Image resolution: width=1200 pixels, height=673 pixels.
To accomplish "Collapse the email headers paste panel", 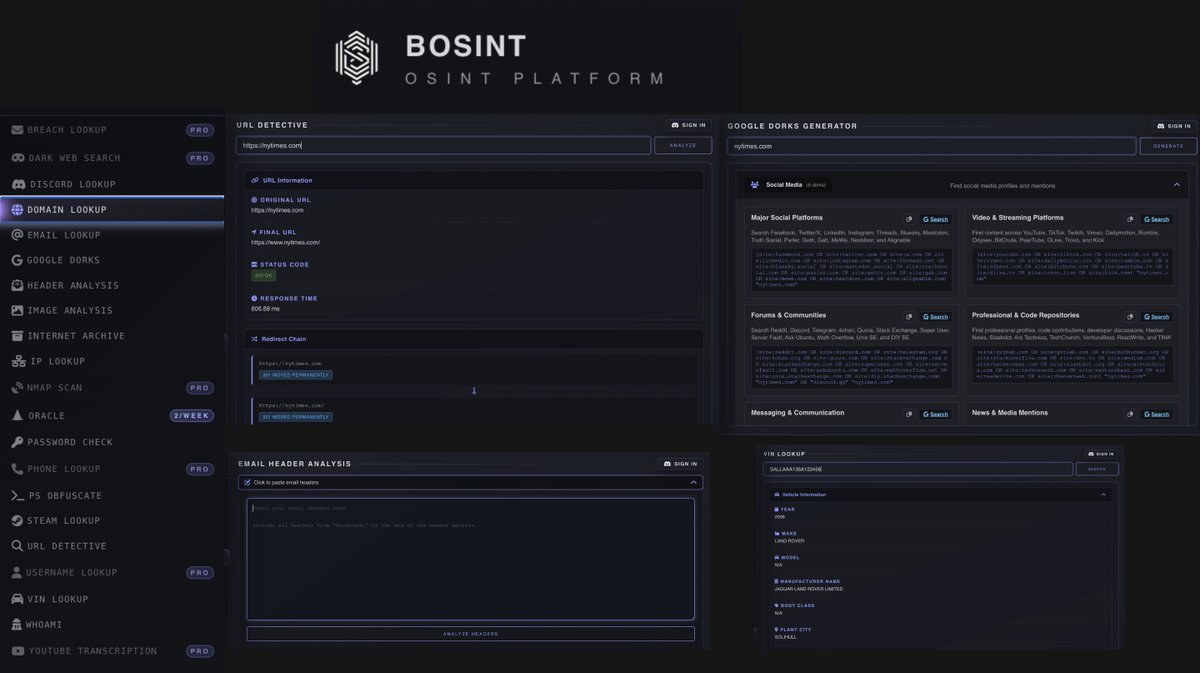I will 692,481.
